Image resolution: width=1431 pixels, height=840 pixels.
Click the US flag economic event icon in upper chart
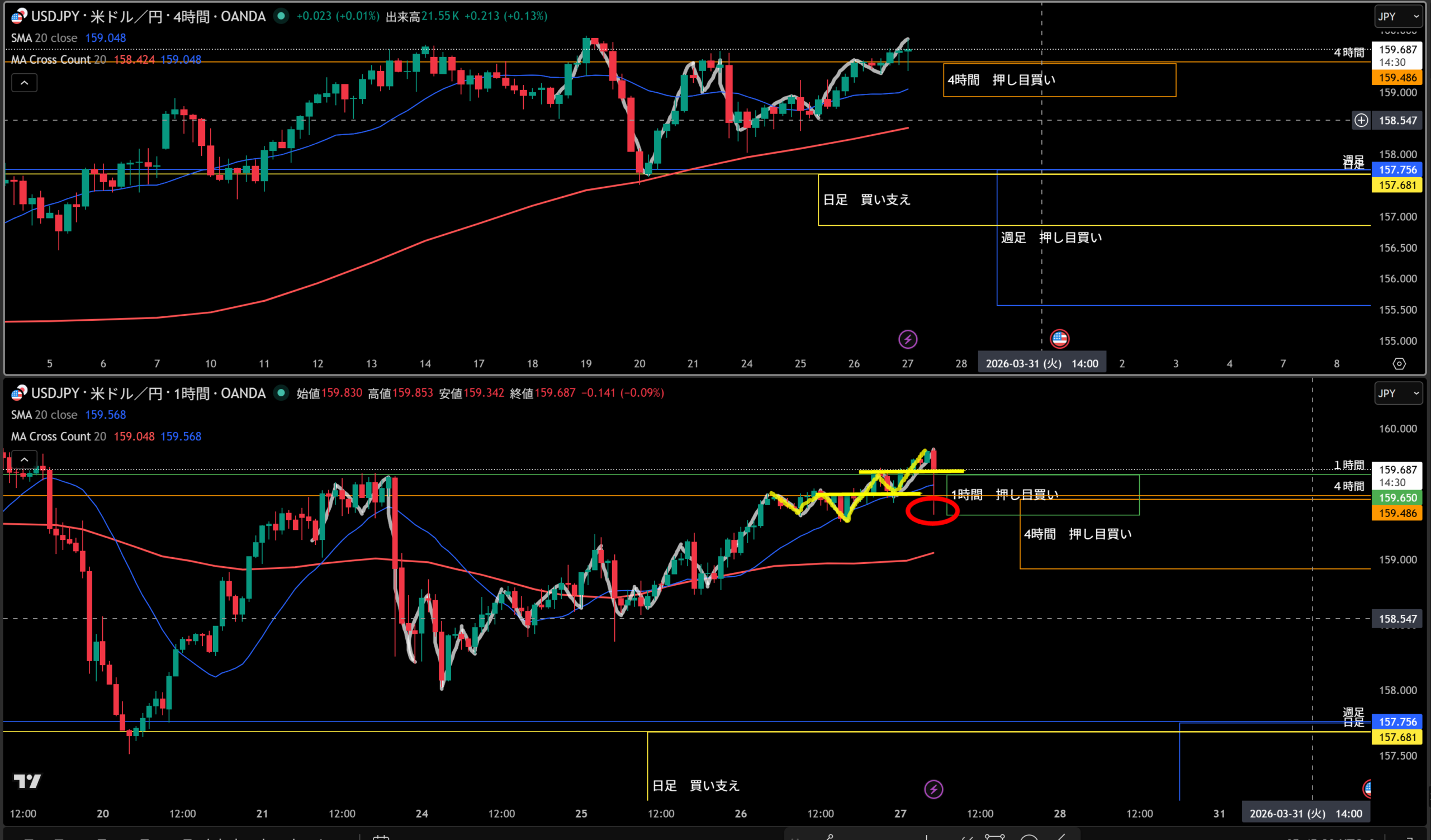[1059, 339]
